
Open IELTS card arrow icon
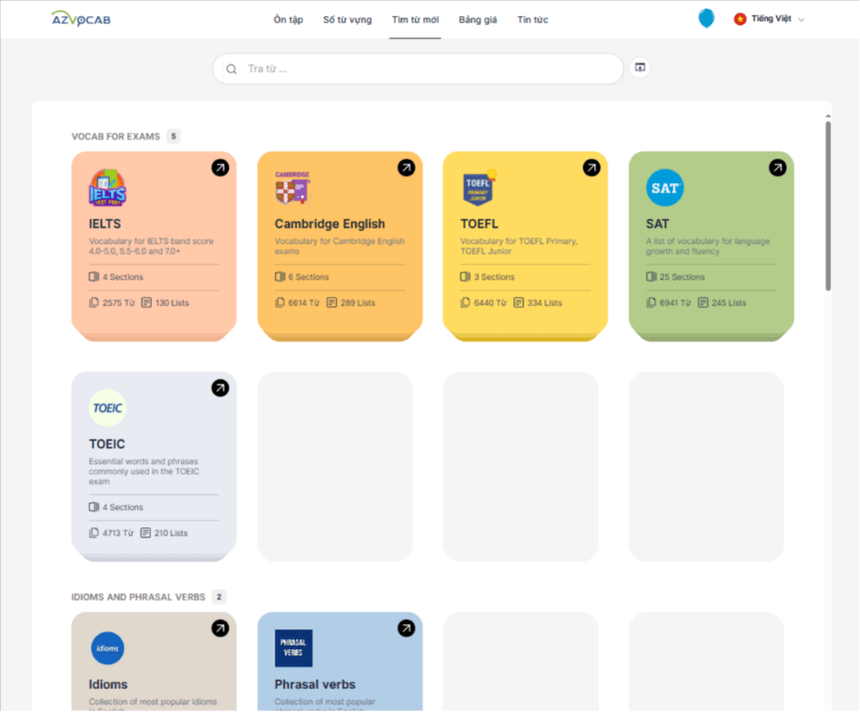220,168
